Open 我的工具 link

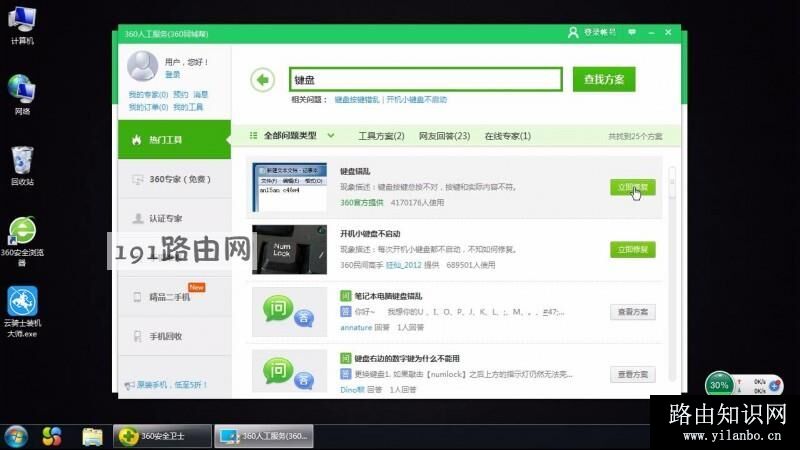coord(188,107)
